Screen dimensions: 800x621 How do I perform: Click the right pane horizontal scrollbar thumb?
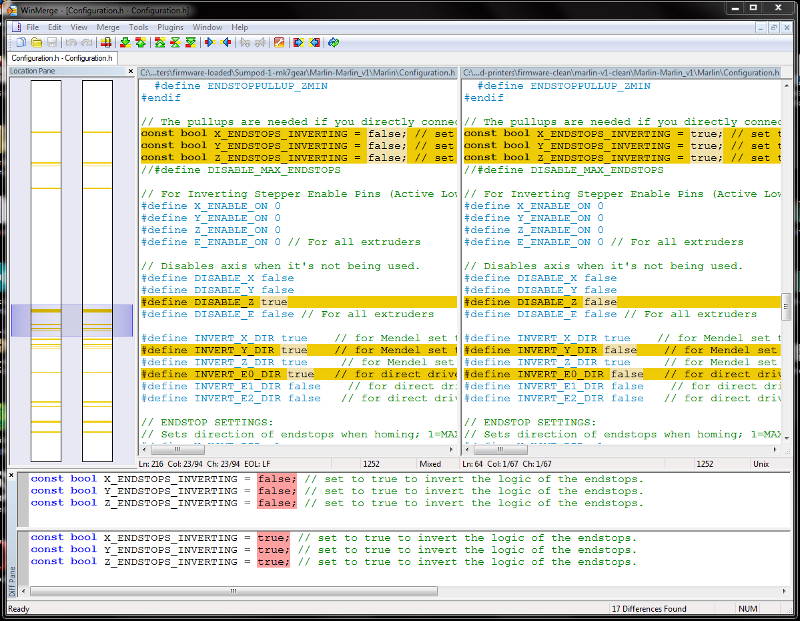(500, 450)
